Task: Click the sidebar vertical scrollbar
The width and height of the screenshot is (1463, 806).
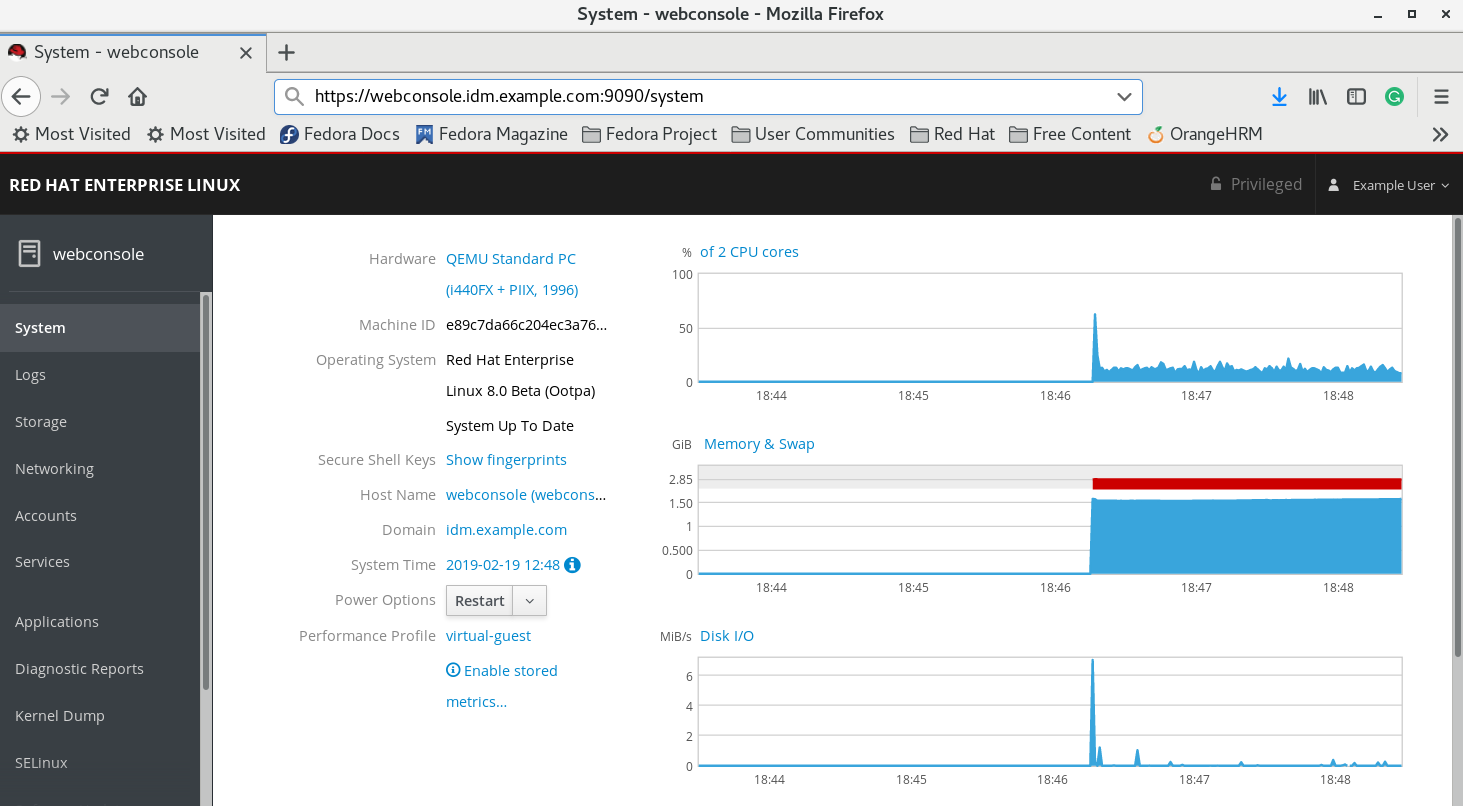Action: coord(206,492)
